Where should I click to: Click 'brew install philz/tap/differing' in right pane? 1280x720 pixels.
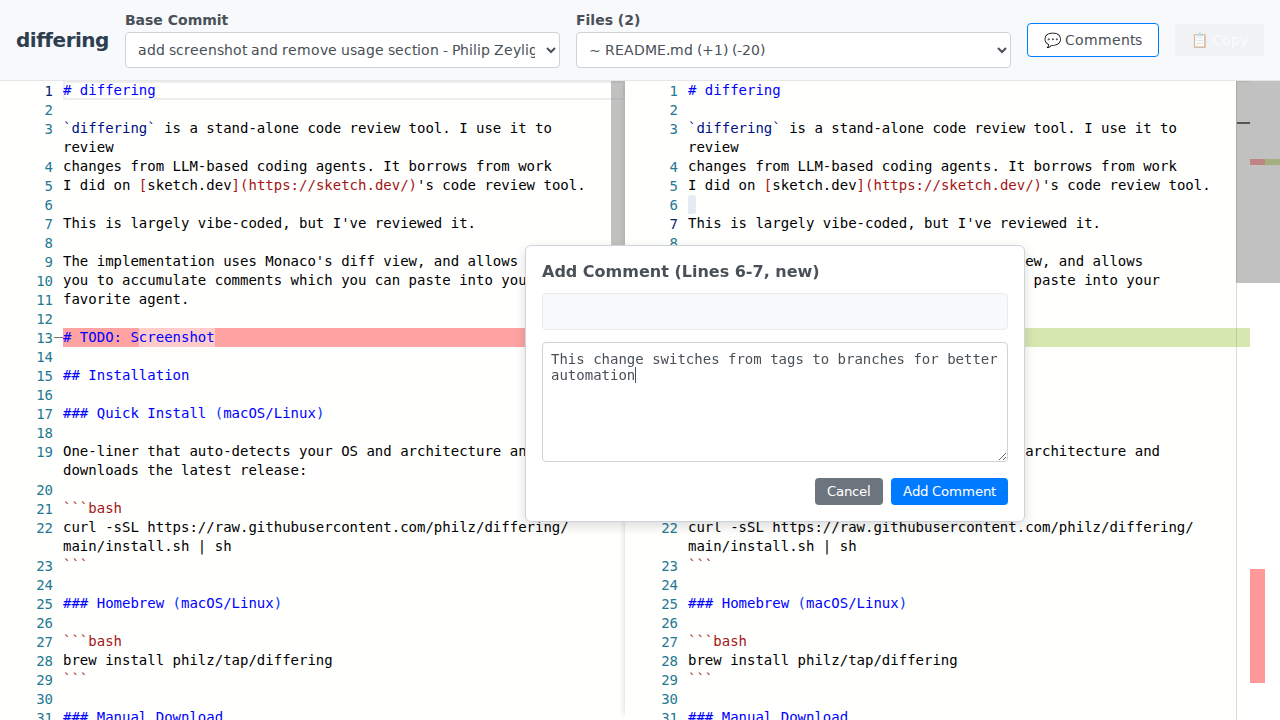pyautogui.click(x=822, y=660)
